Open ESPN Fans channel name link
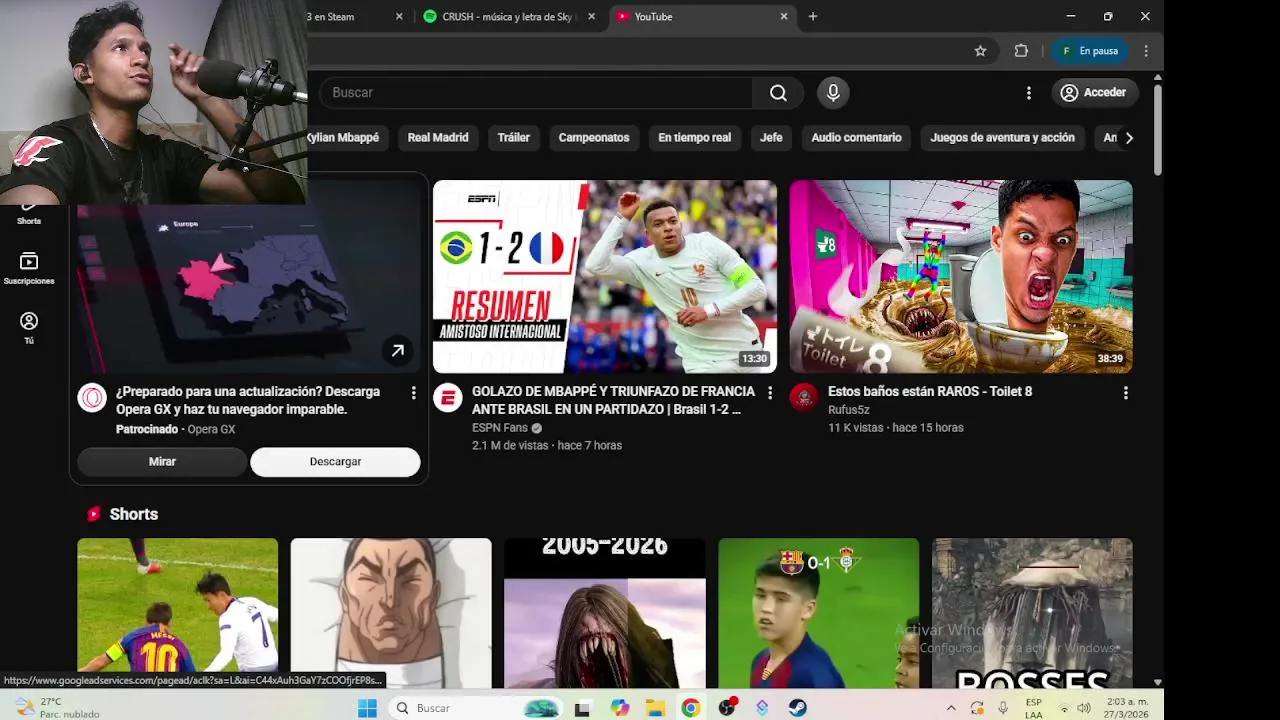The width and height of the screenshot is (1280, 720). coord(499,428)
